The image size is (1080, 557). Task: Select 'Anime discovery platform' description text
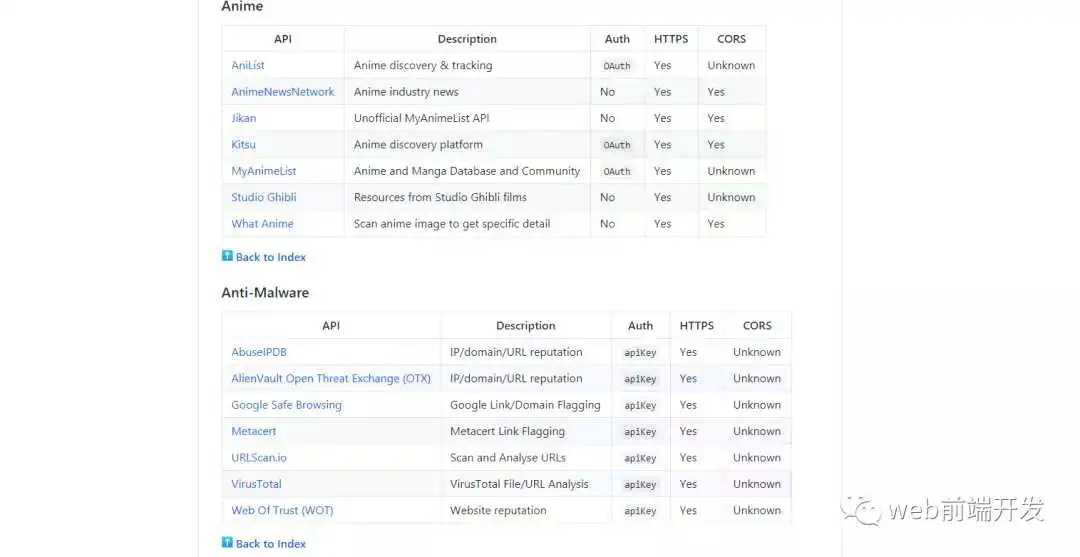pos(418,145)
